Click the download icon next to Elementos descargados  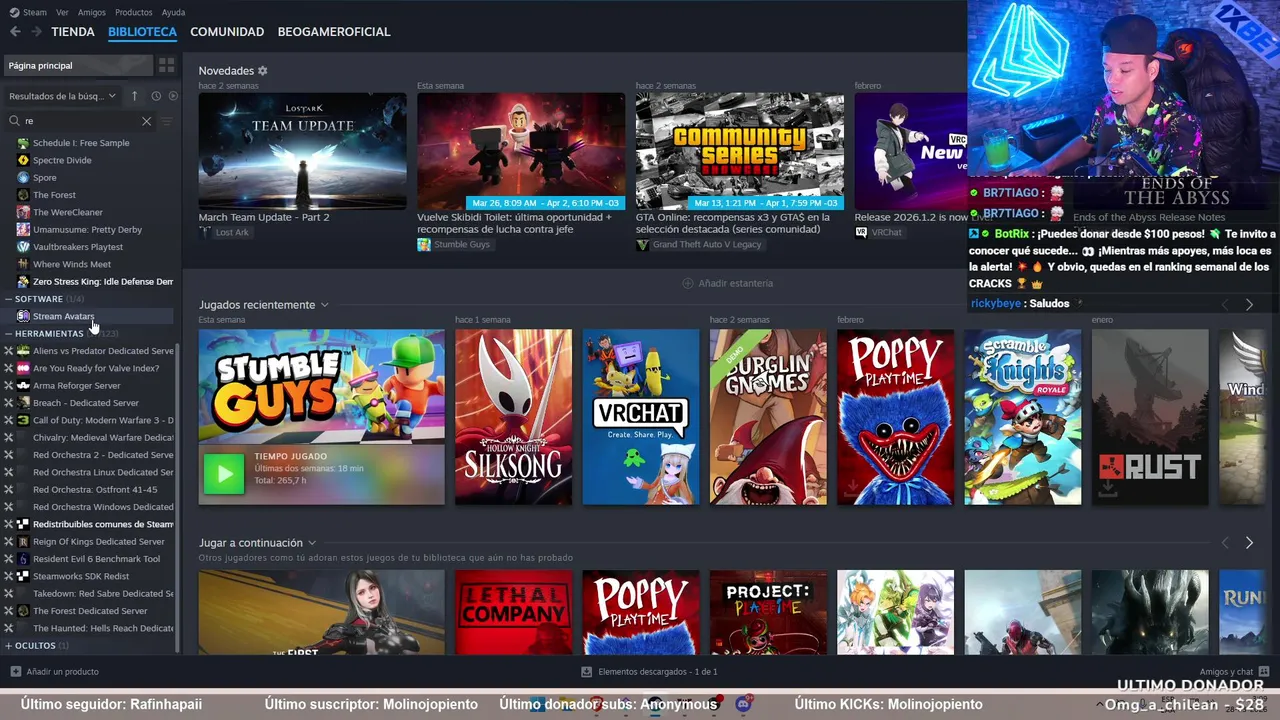(x=587, y=672)
